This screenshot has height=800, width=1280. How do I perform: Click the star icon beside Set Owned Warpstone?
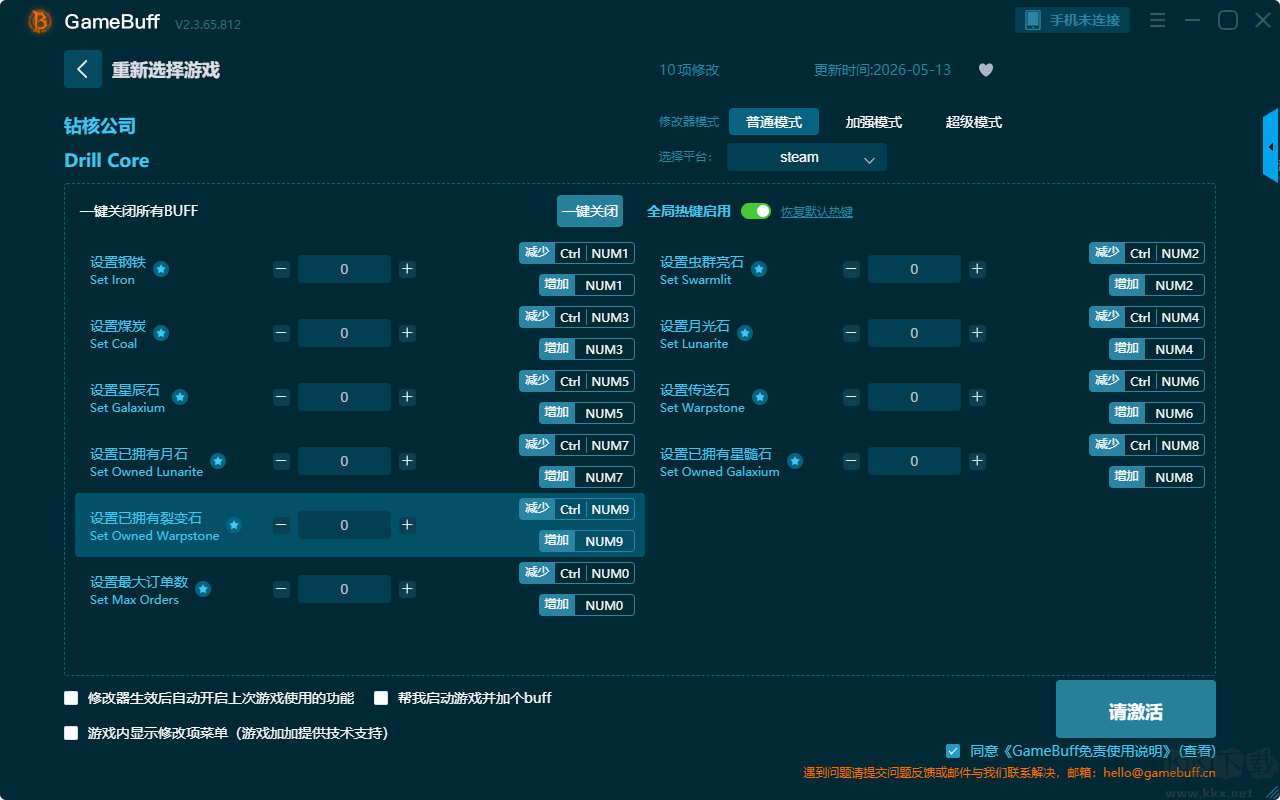pos(234,525)
